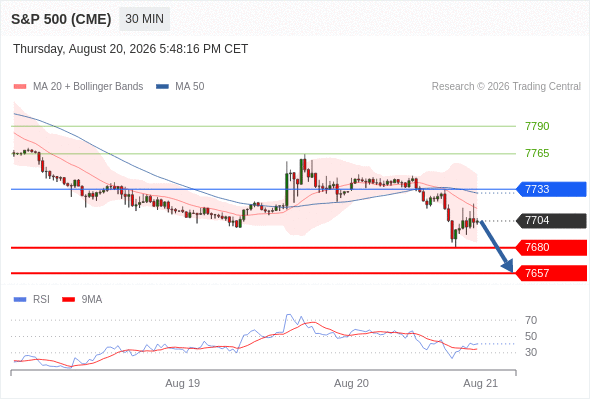Click the 7657 target price tag
The height and width of the screenshot is (400, 590).
pos(551,273)
